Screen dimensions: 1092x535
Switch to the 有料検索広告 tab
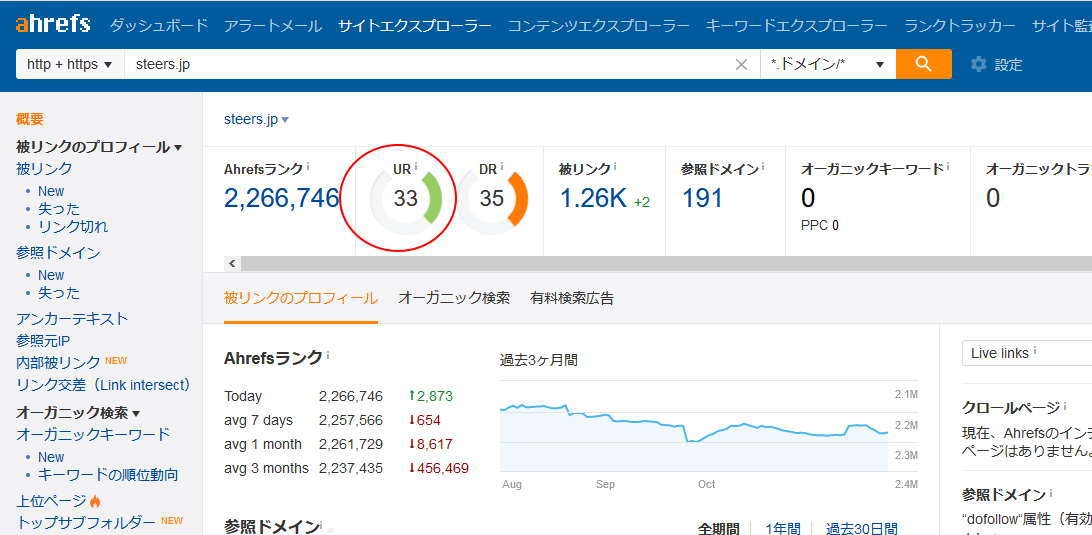[x=572, y=298]
